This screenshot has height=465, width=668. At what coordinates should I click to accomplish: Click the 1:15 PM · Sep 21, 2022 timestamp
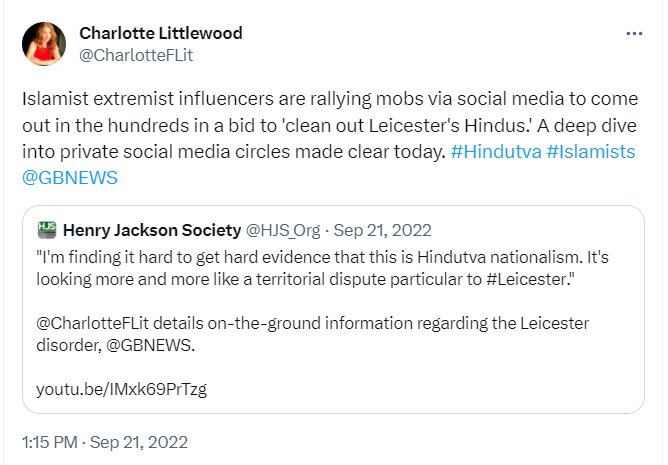[x=104, y=441]
